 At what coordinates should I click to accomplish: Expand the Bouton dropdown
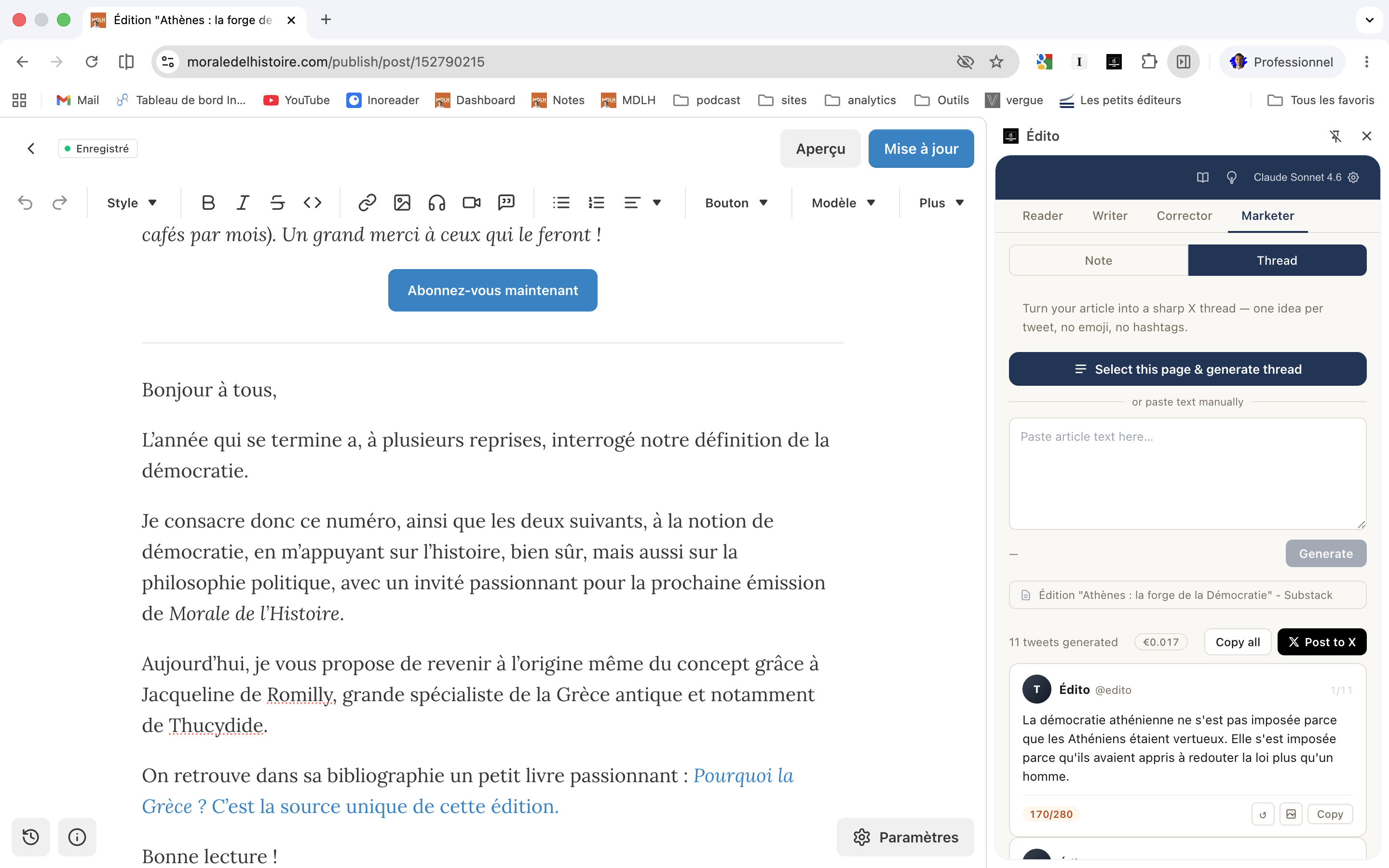pyautogui.click(x=736, y=203)
